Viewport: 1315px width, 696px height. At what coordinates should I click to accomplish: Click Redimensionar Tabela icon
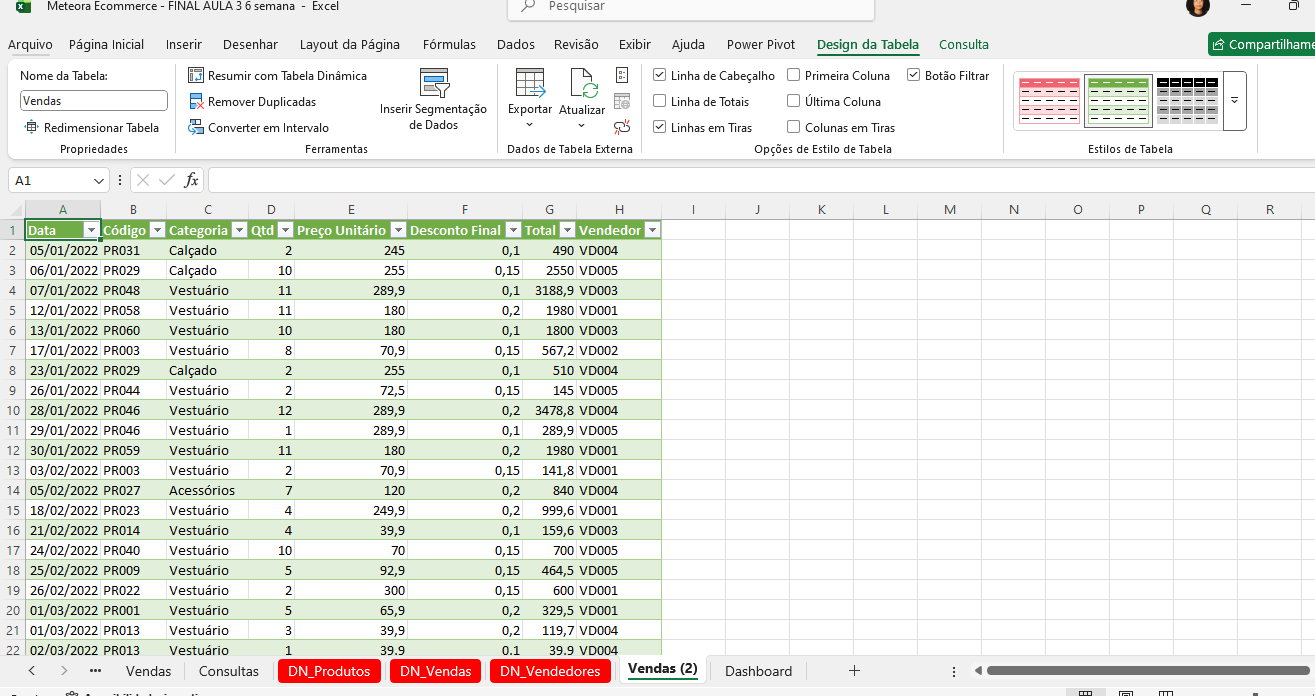point(31,128)
